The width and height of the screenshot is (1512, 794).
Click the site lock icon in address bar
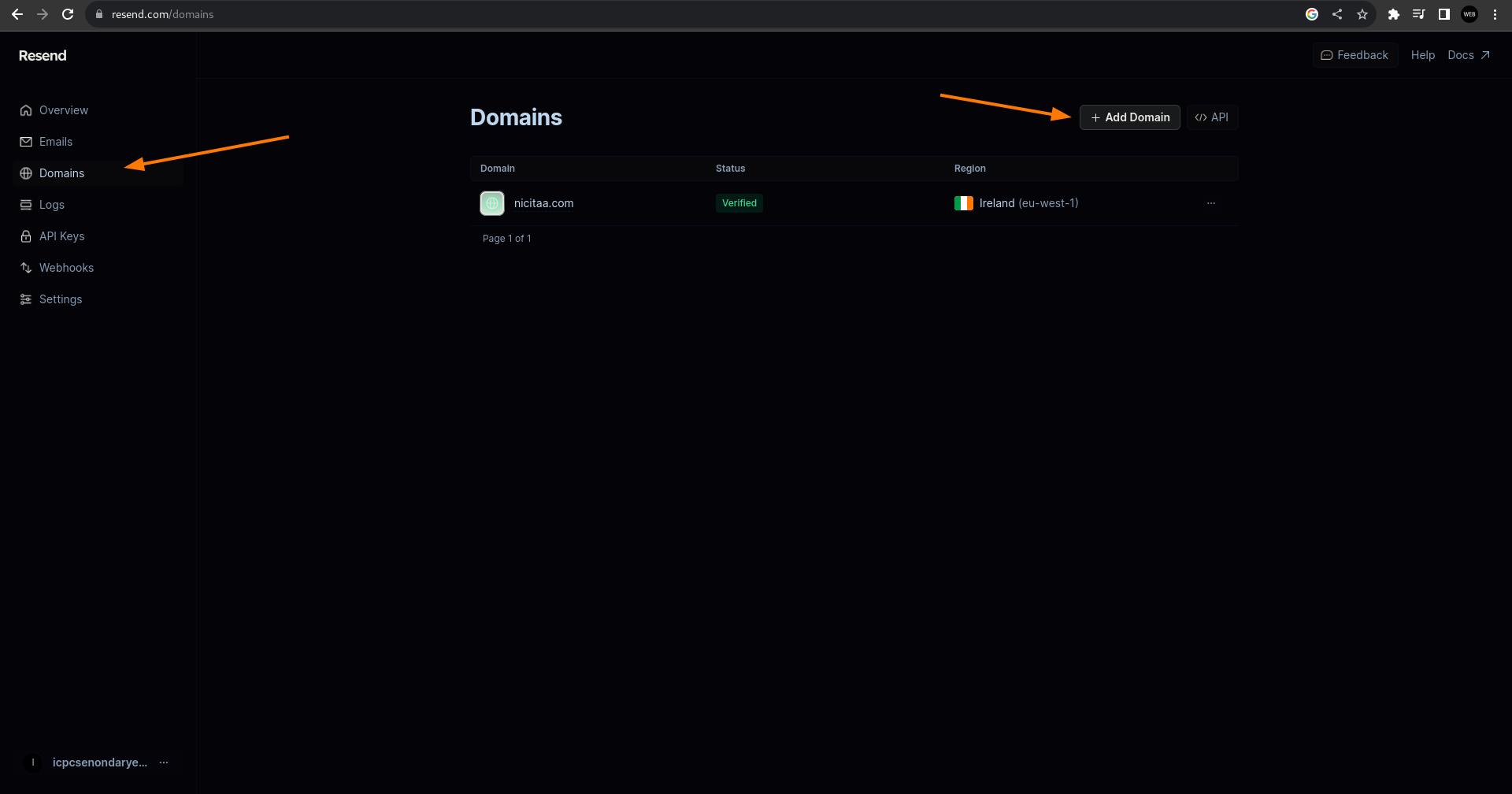click(99, 14)
